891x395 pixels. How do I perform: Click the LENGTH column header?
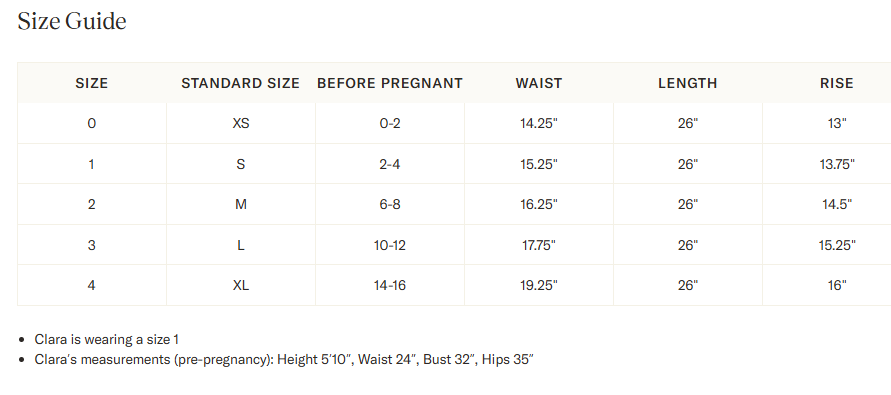(x=688, y=83)
